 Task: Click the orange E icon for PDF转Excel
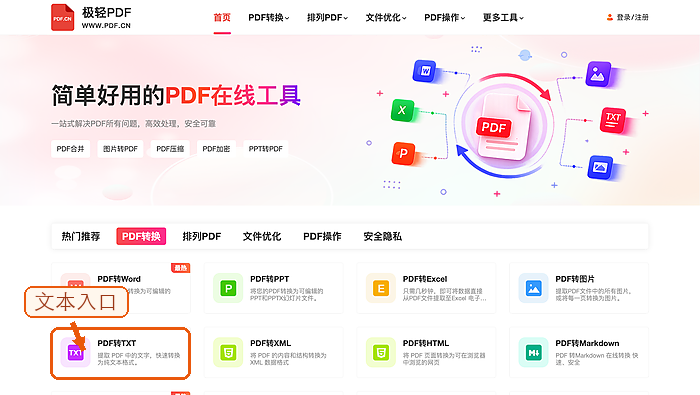point(381,288)
